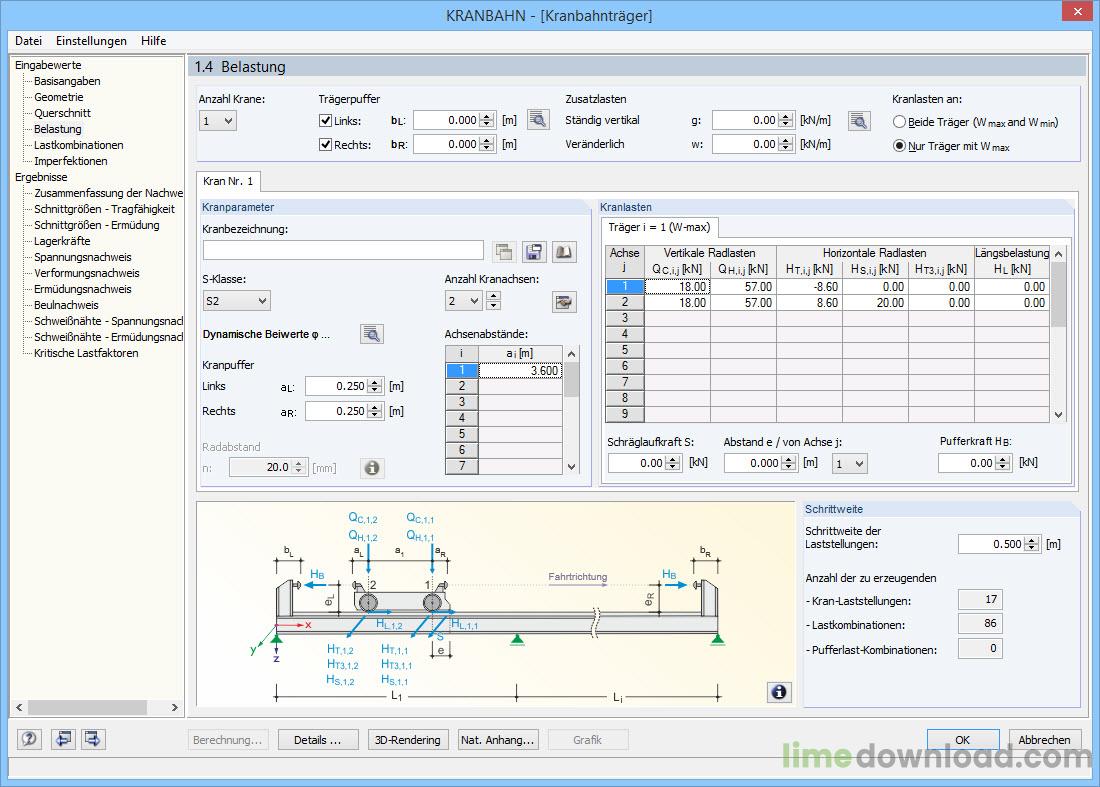The height and width of the screenshot is (787, 1100).
Task: Expand the S-Klasse dropdown
Action: point(236,301)
